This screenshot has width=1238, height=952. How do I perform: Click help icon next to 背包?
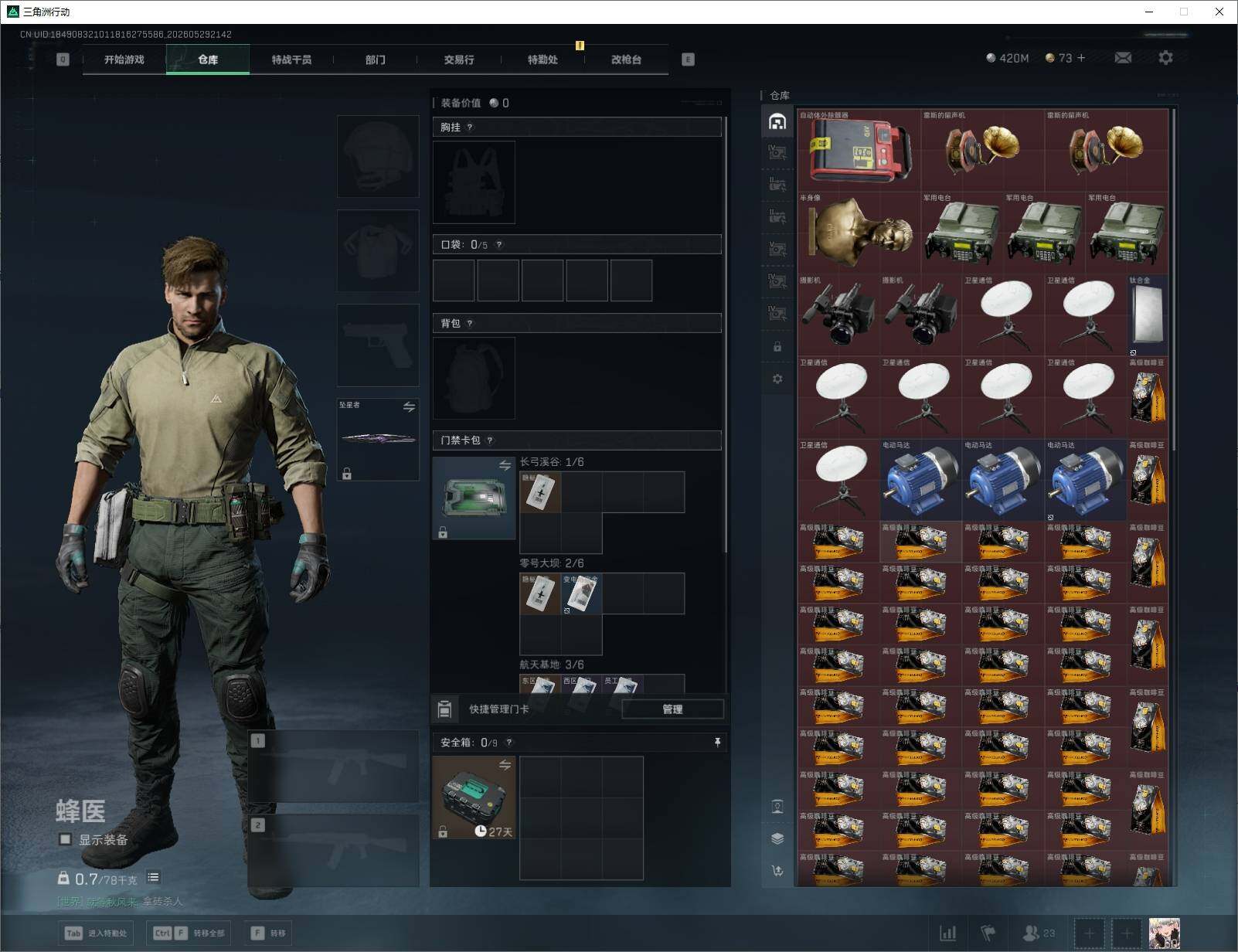pyautogui.click(x=470, y=323)
